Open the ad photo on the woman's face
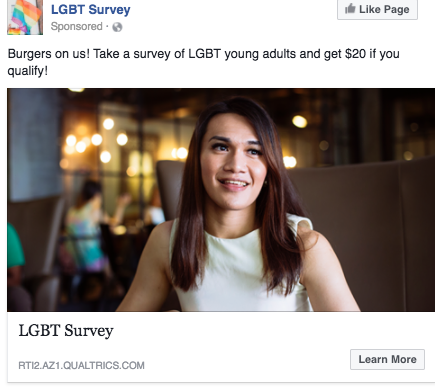Viewport: 435px width, 387px height. (x=235, y=160)
